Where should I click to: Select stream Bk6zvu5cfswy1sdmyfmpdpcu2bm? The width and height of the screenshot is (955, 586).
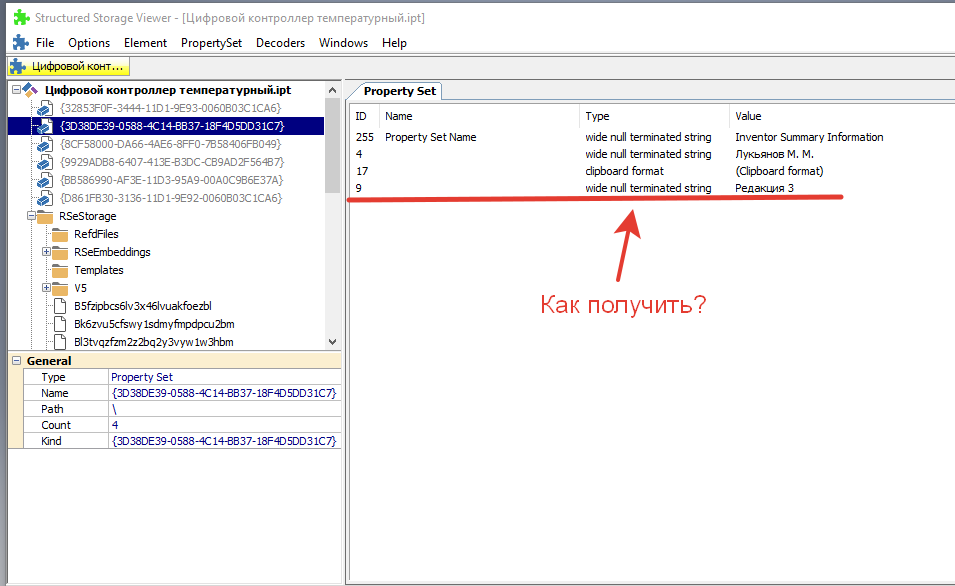tap(154, 324)
